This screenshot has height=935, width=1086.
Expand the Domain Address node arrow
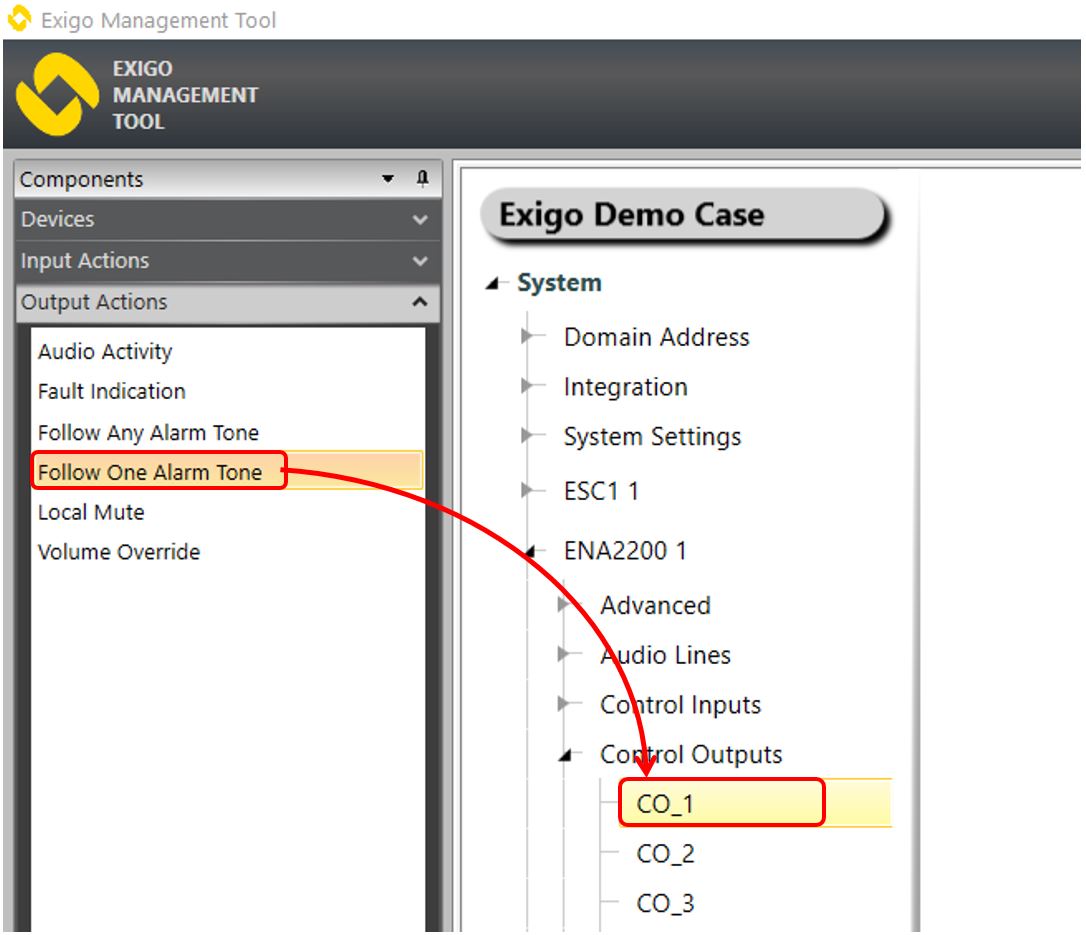[528, 337]
